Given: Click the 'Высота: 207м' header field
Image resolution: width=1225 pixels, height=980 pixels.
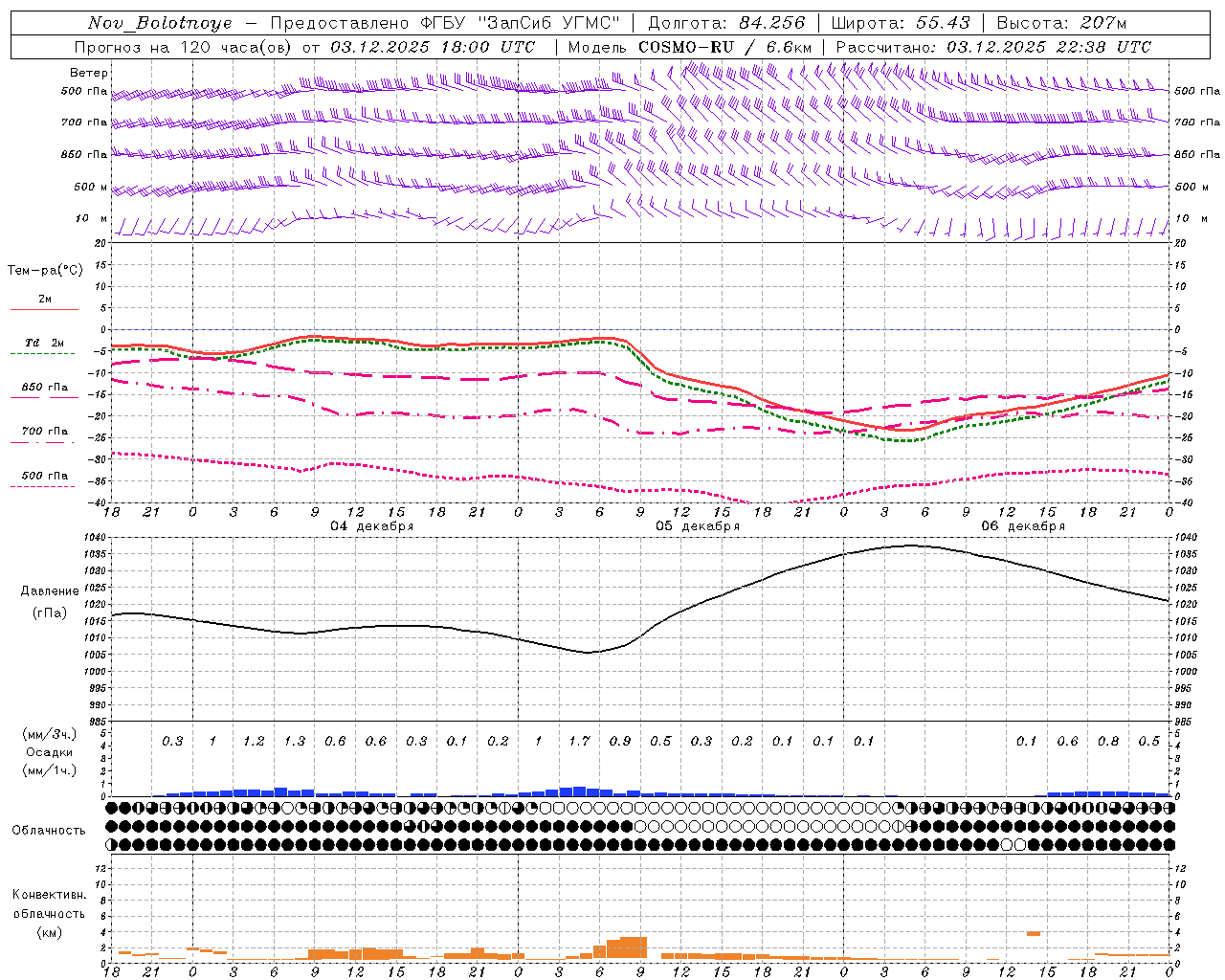Looking at the screenshot, I should coord(1061,23).
